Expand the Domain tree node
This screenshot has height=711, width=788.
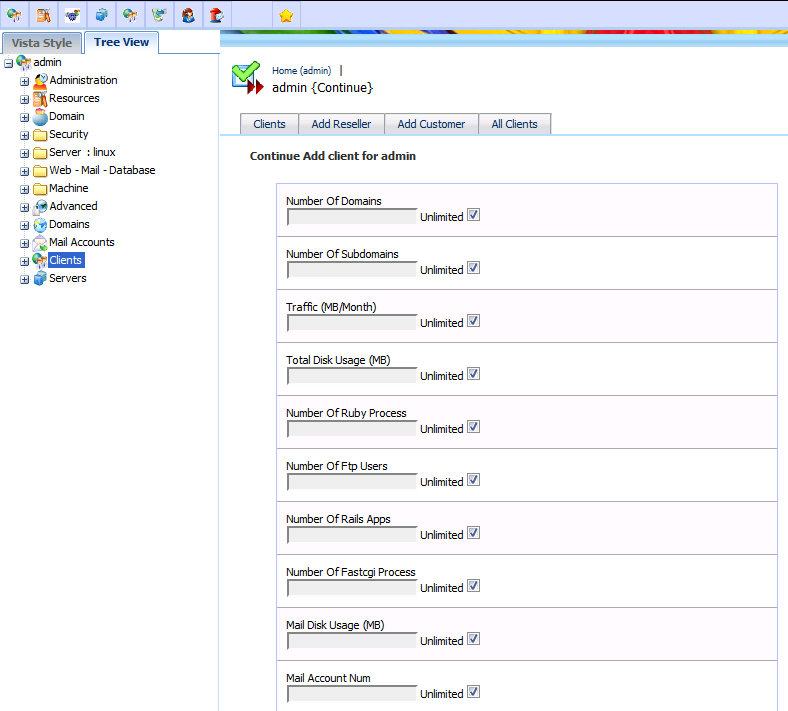point(25,118)
